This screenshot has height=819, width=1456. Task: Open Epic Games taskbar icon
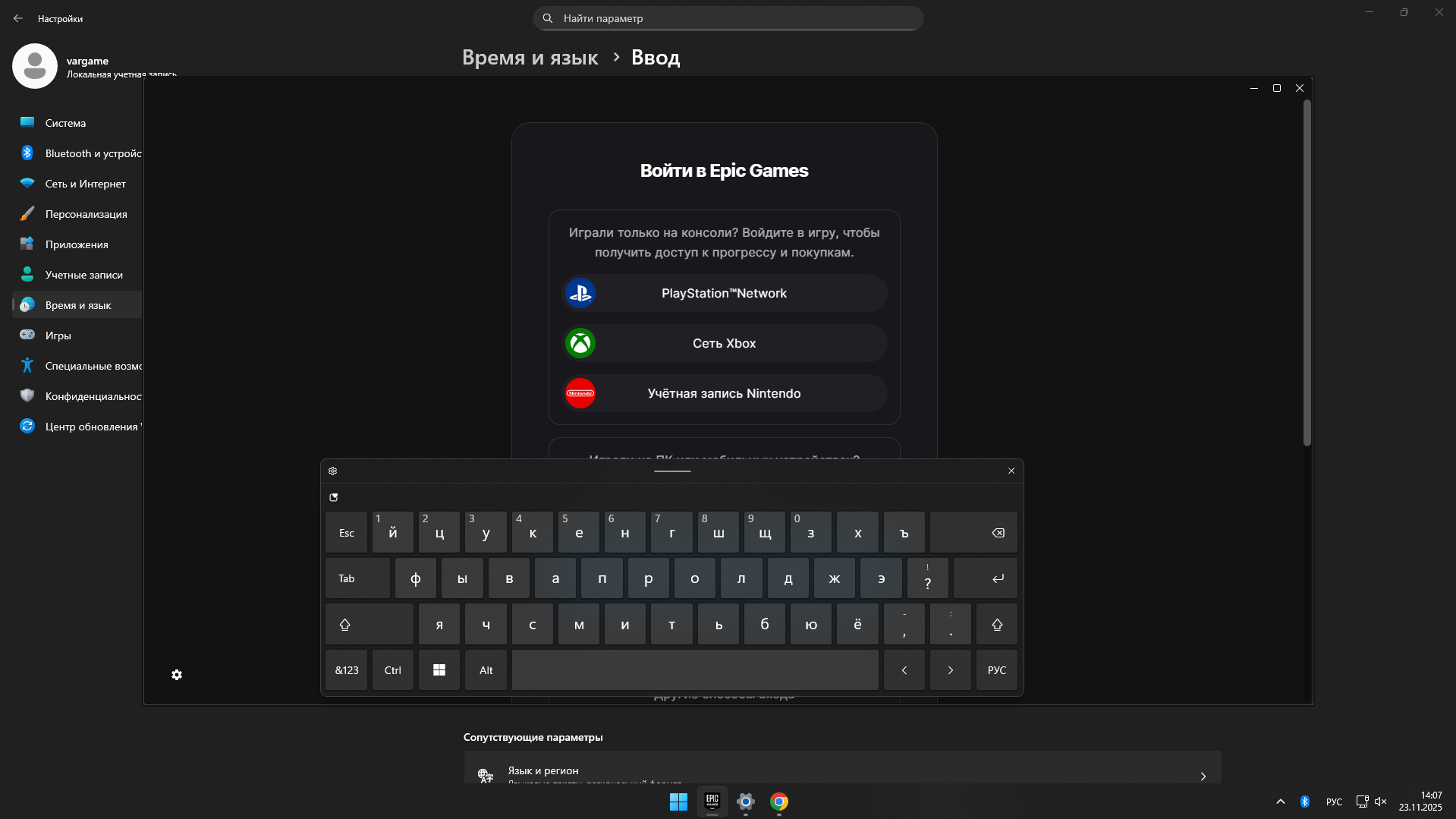(712, 802)
